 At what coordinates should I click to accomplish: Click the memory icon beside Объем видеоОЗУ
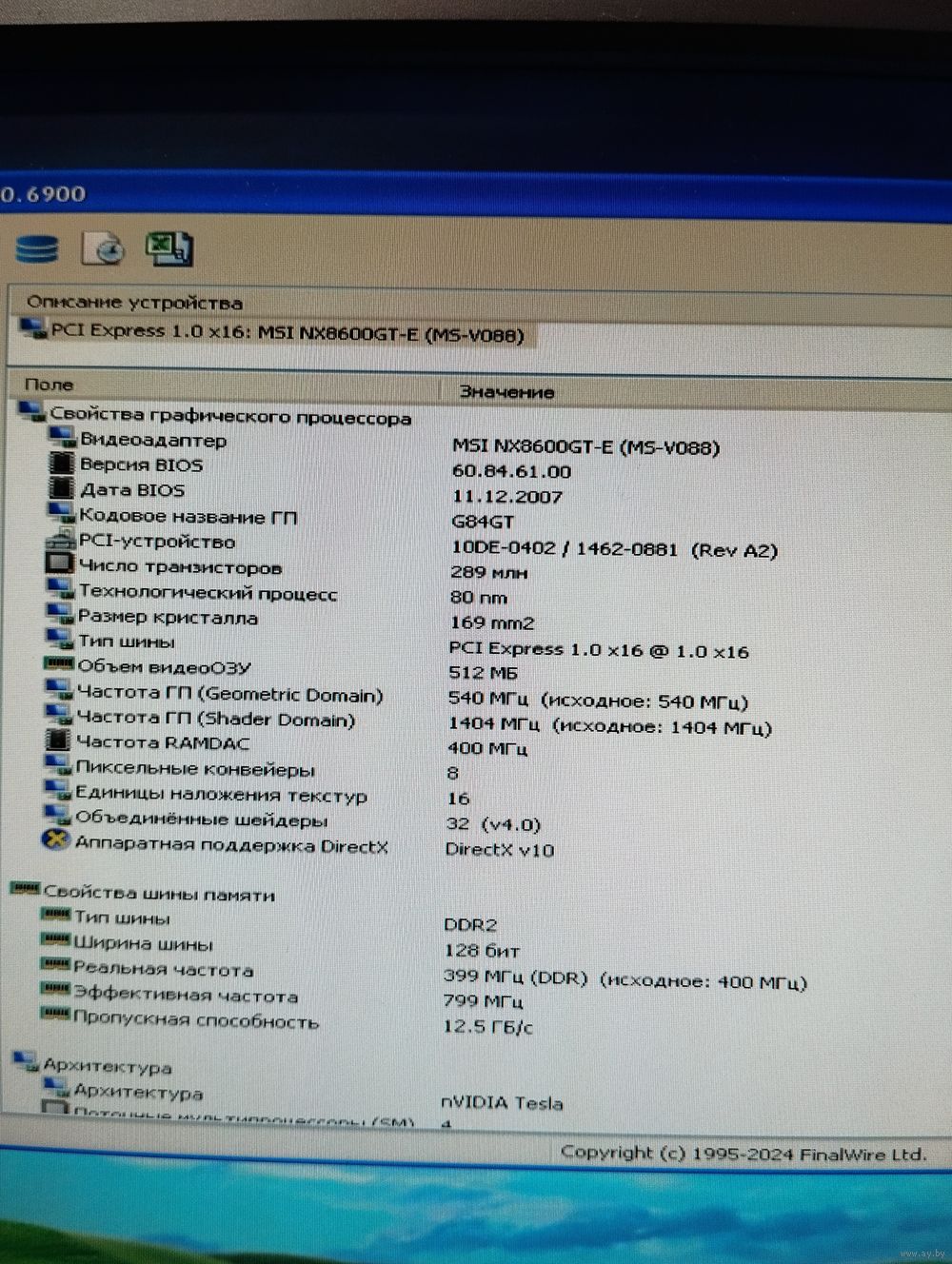(x=59, y=665)
